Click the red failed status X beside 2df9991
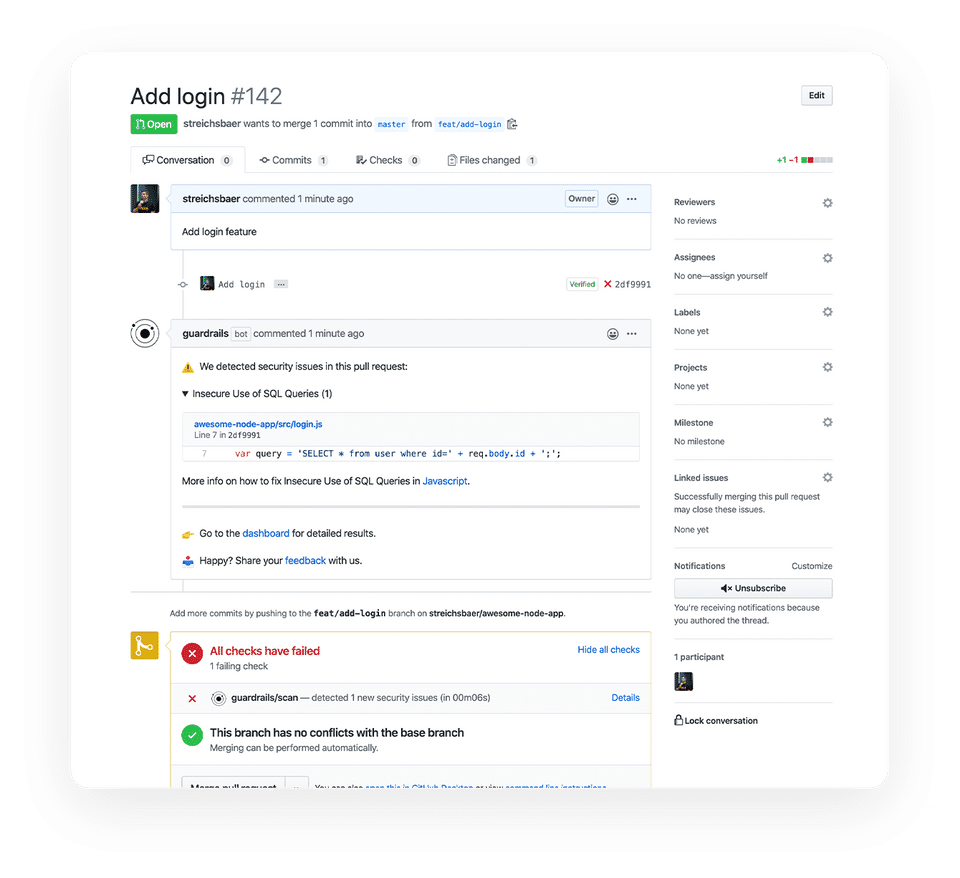The image size is (960, 878). pos(607,284)
